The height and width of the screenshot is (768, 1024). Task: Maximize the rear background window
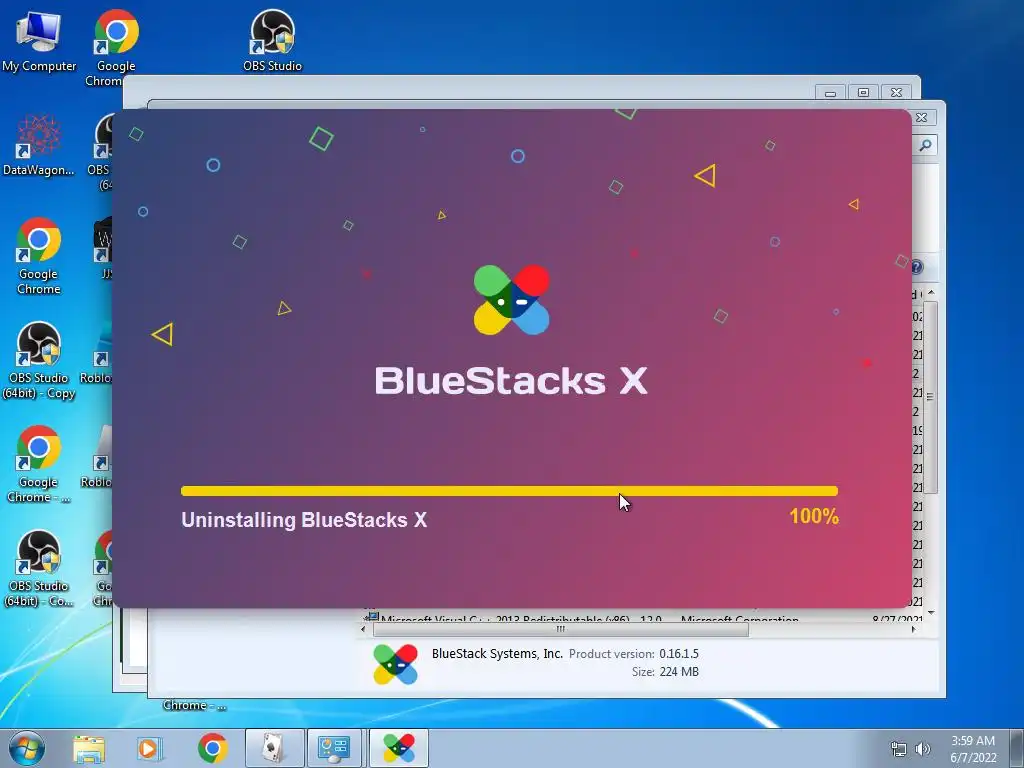coord(863,93)
